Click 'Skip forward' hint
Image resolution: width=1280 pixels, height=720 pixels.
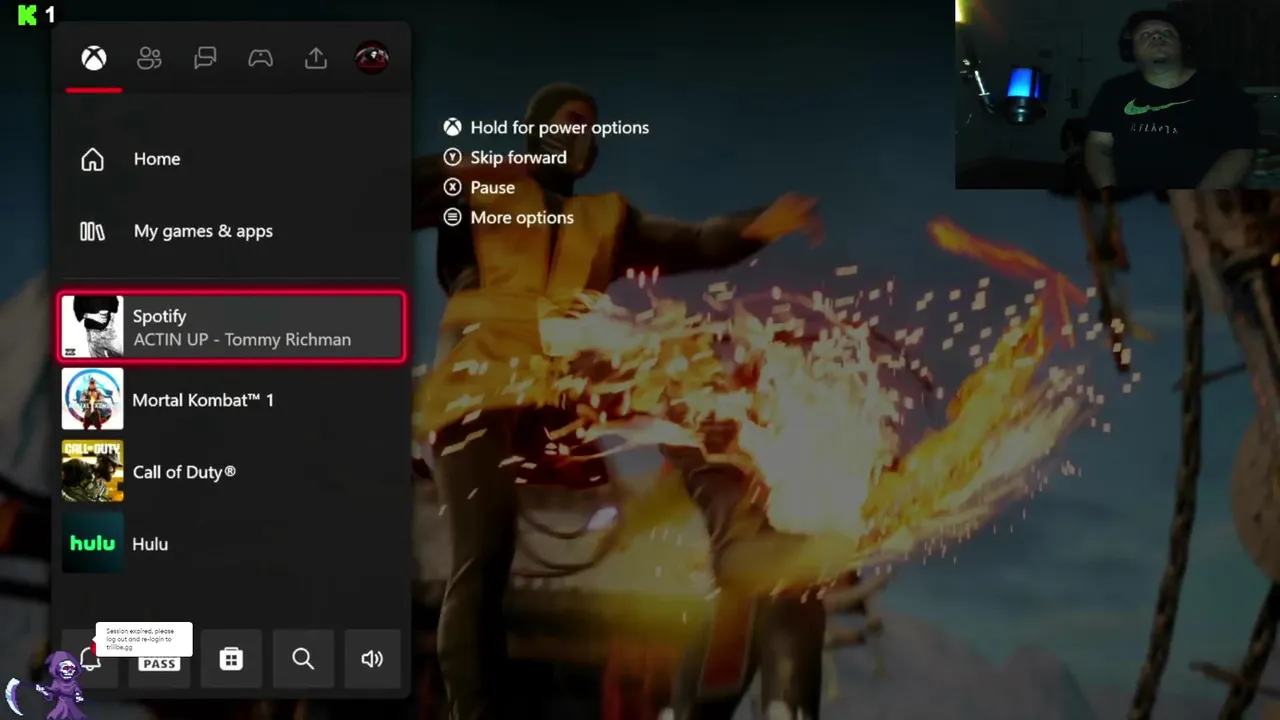click(x=518, y=157)
